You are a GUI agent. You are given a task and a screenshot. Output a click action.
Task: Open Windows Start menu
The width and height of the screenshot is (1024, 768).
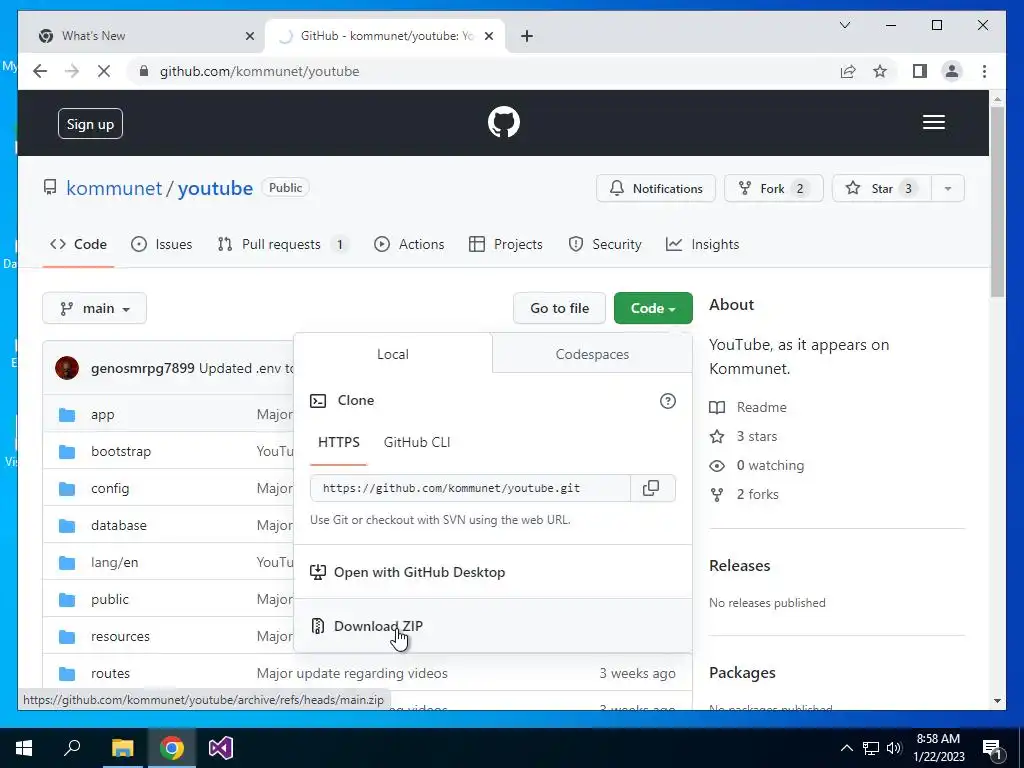pyautogui.click(x=24, y=748)
